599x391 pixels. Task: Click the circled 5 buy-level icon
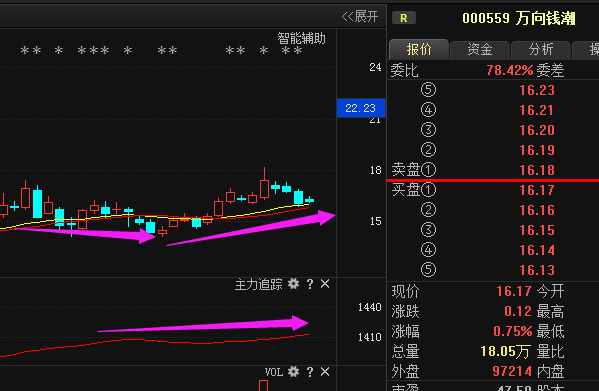[428, 270]
